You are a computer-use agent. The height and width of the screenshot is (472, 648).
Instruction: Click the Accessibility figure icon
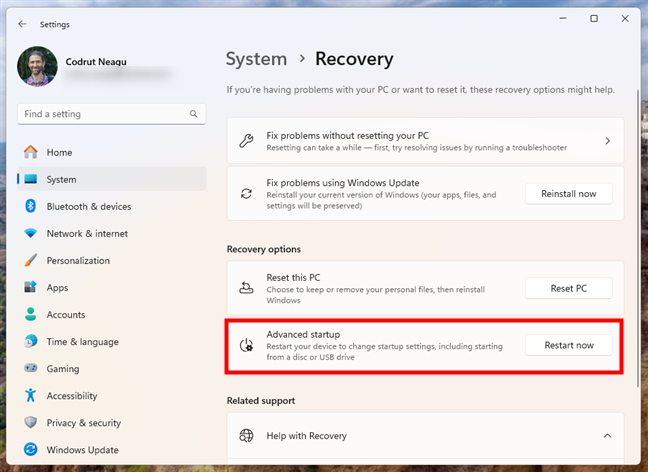(x=31, y=395)
